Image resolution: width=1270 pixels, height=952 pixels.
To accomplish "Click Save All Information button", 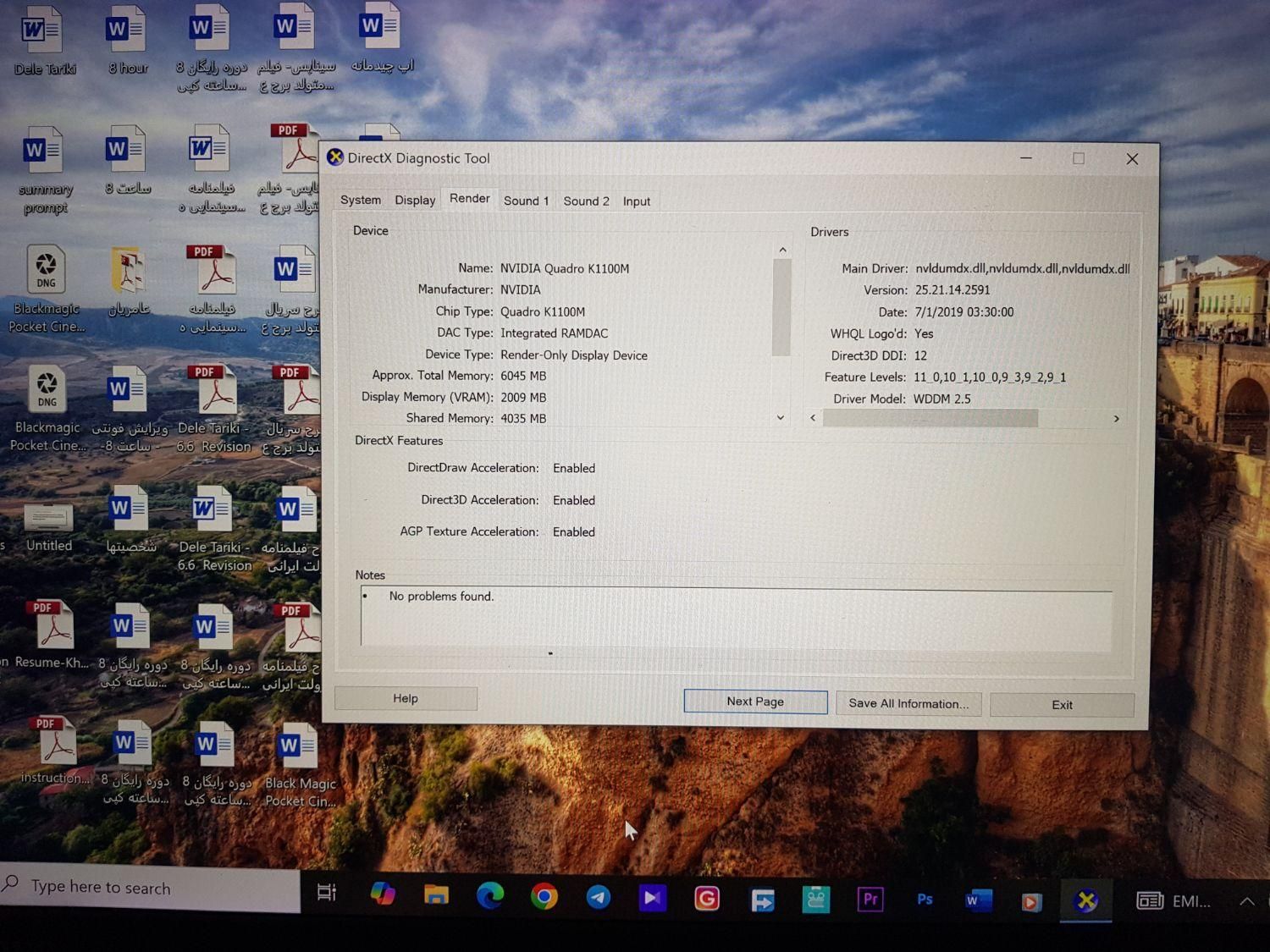I will pyautogui.click(x=908, y=704).
